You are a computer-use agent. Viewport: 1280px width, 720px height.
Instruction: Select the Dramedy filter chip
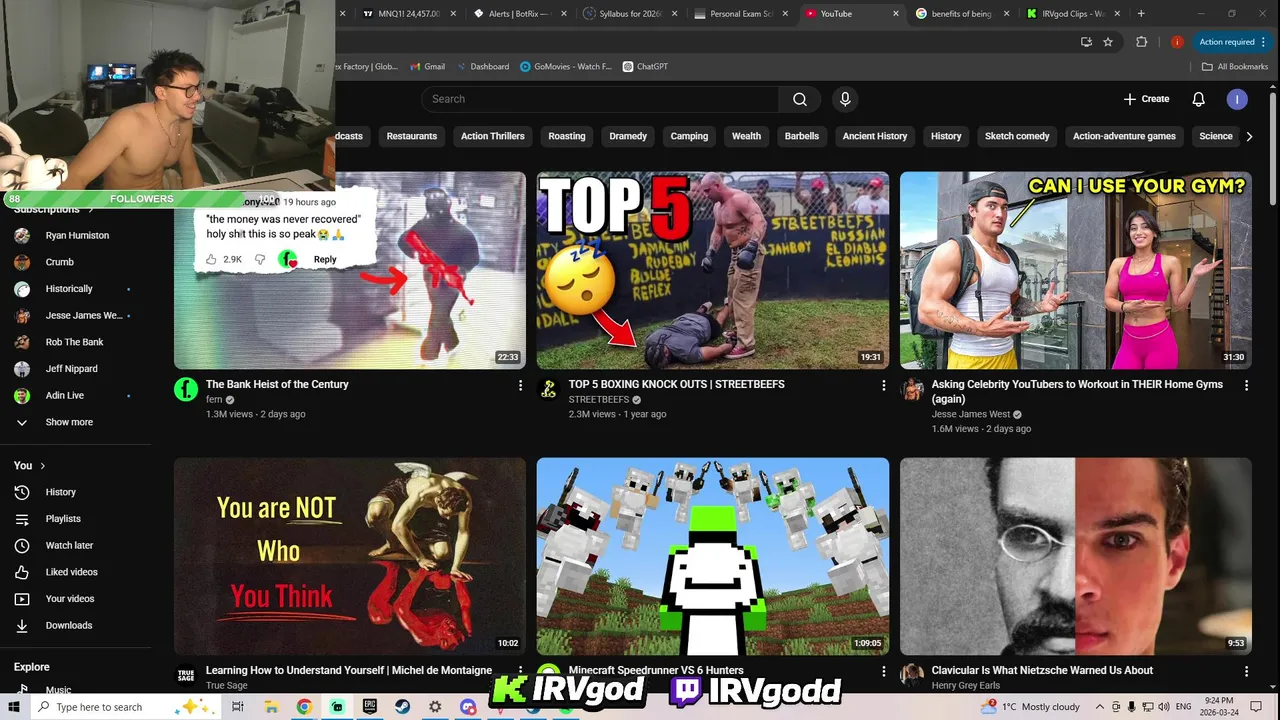pos(628,136)
